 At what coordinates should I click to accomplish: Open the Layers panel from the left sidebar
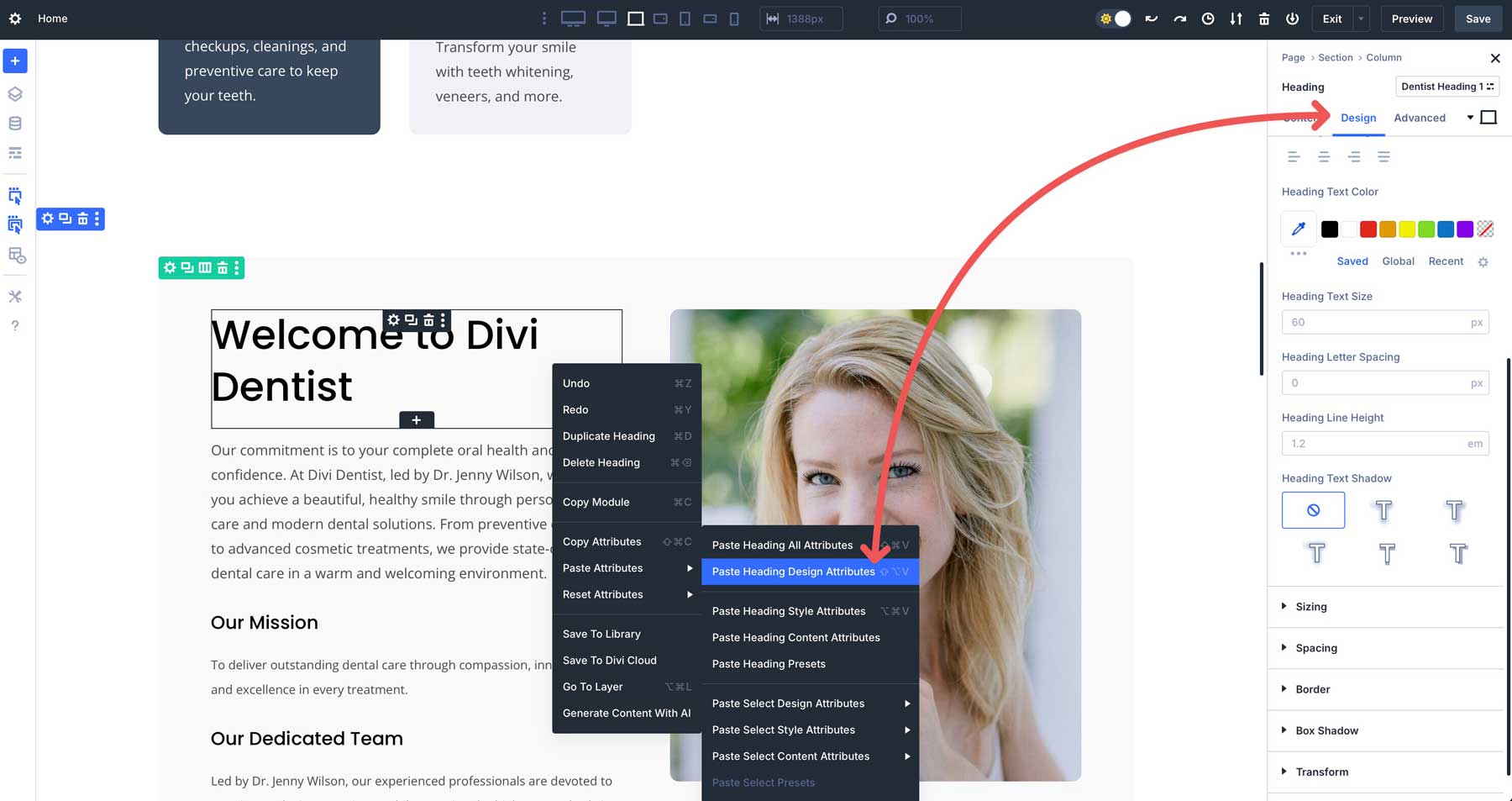pos(14,93)
